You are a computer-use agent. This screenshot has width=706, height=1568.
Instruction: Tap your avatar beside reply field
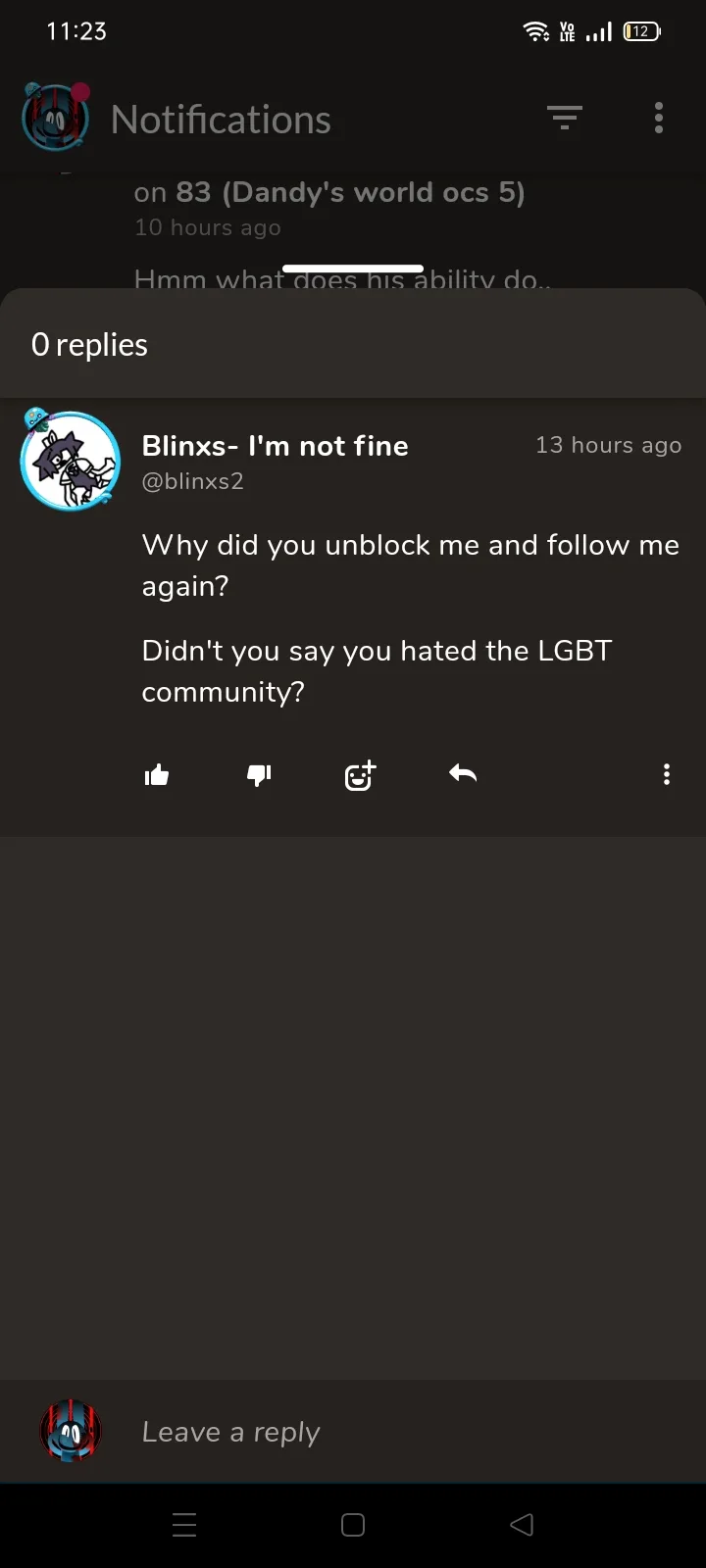click(71, 1432)
